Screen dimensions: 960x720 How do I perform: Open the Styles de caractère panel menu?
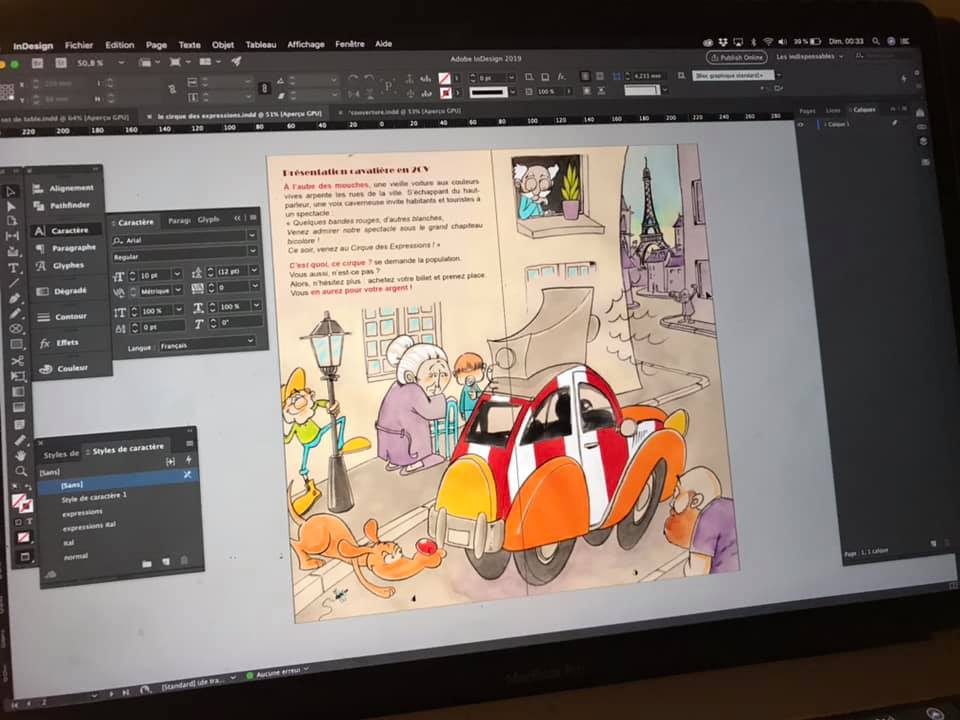tap(189, 443)
